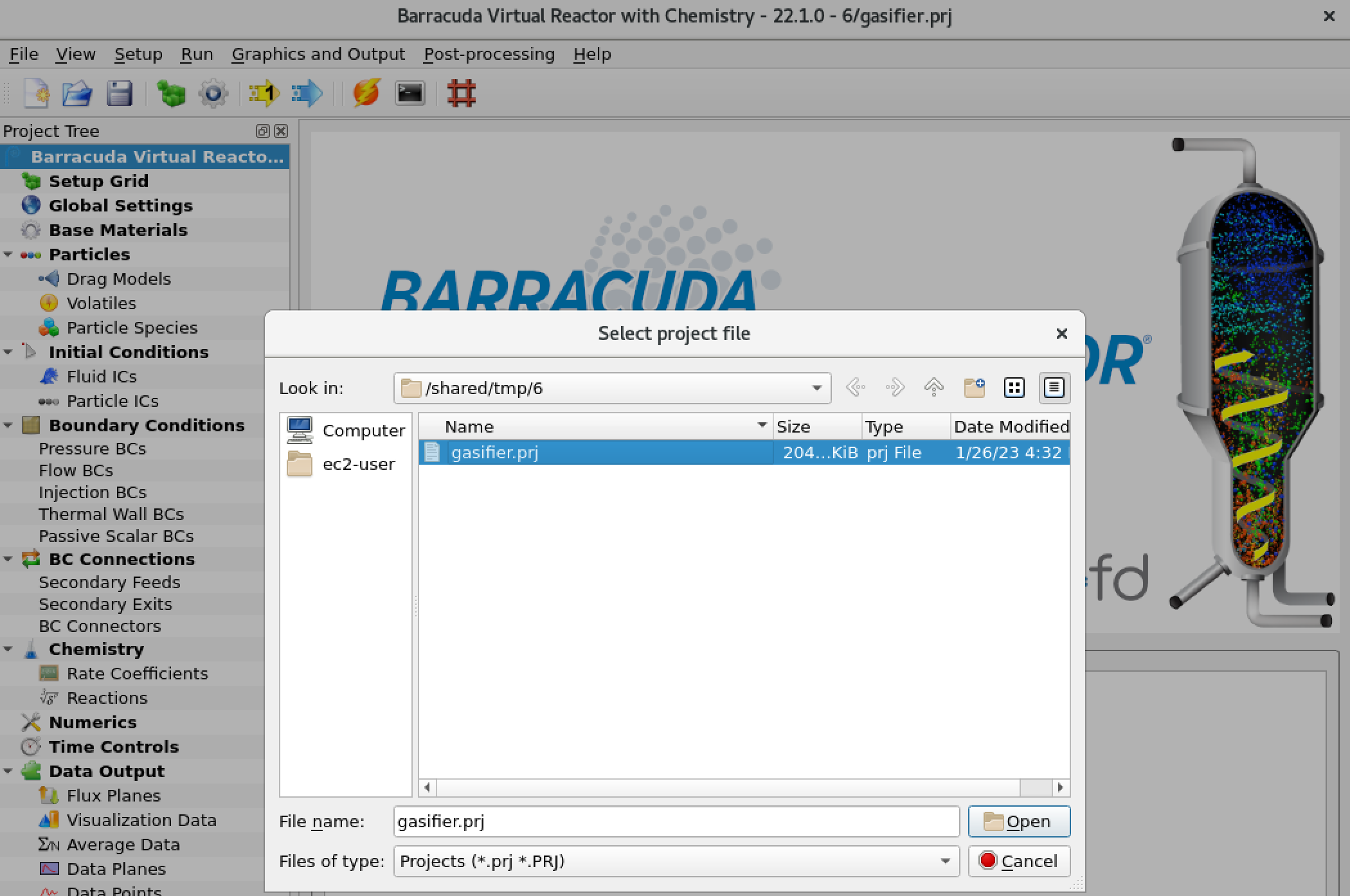Screen dimensions: 1350x896
Task: Open the Help menu
Action: click(x=592, y=55)
